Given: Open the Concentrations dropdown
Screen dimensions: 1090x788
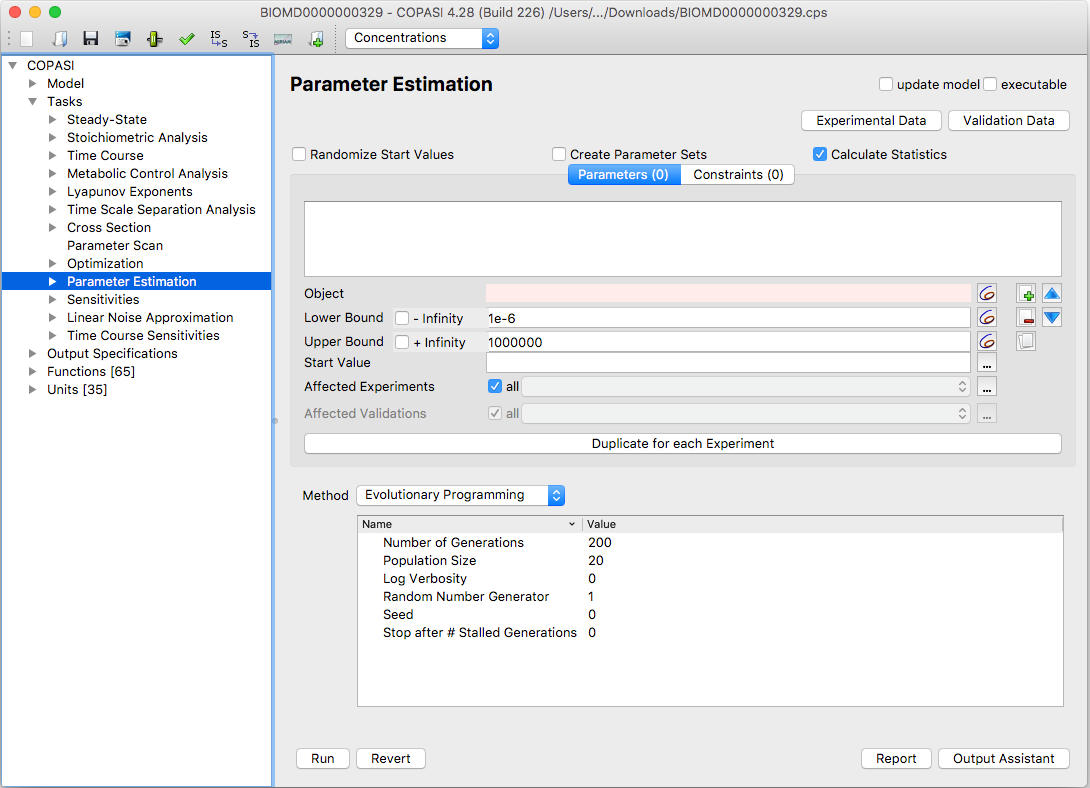Looking at the screenshot, I should 422,38.
